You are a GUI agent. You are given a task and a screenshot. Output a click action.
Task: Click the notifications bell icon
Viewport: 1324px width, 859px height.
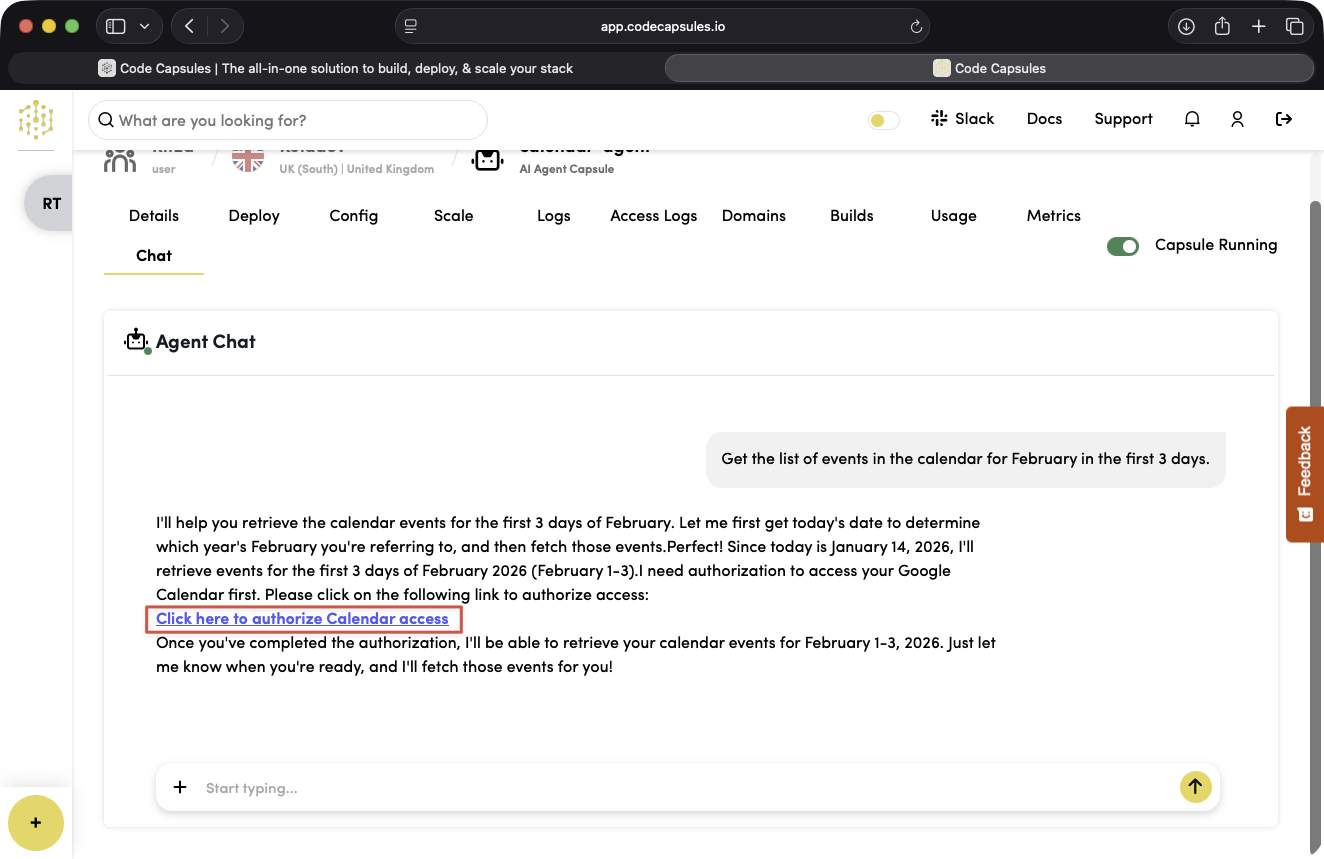pyautogui.click(x=1192, y=119)
